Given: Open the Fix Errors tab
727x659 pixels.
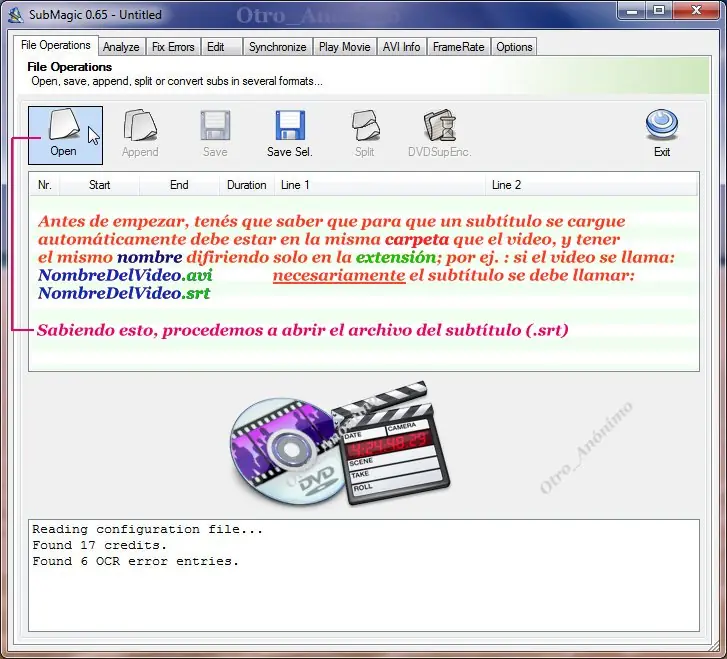Looking at the screenshot, I should pos(173,47).
